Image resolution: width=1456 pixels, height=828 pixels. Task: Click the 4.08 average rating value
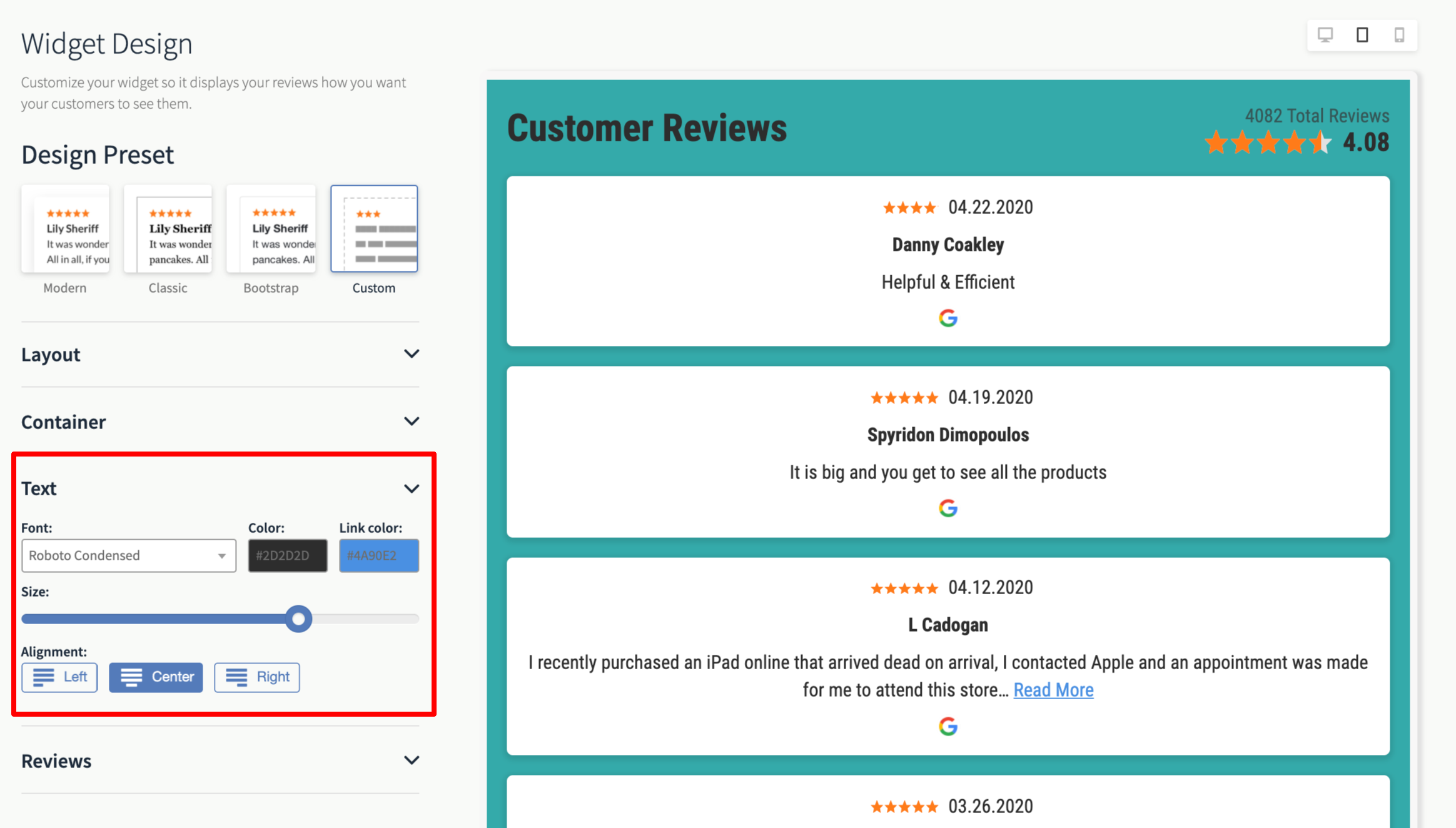(1366, 143)
